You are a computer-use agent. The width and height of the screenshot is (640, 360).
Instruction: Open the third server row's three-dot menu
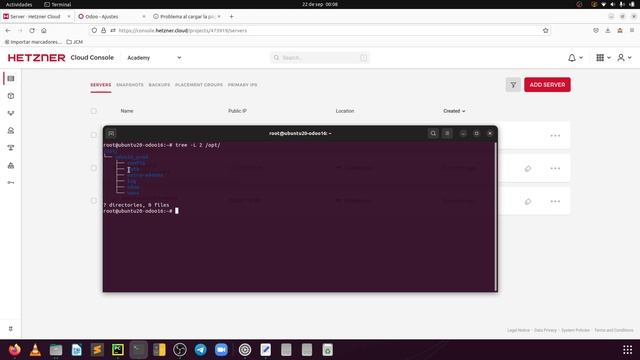pos(555,202)
